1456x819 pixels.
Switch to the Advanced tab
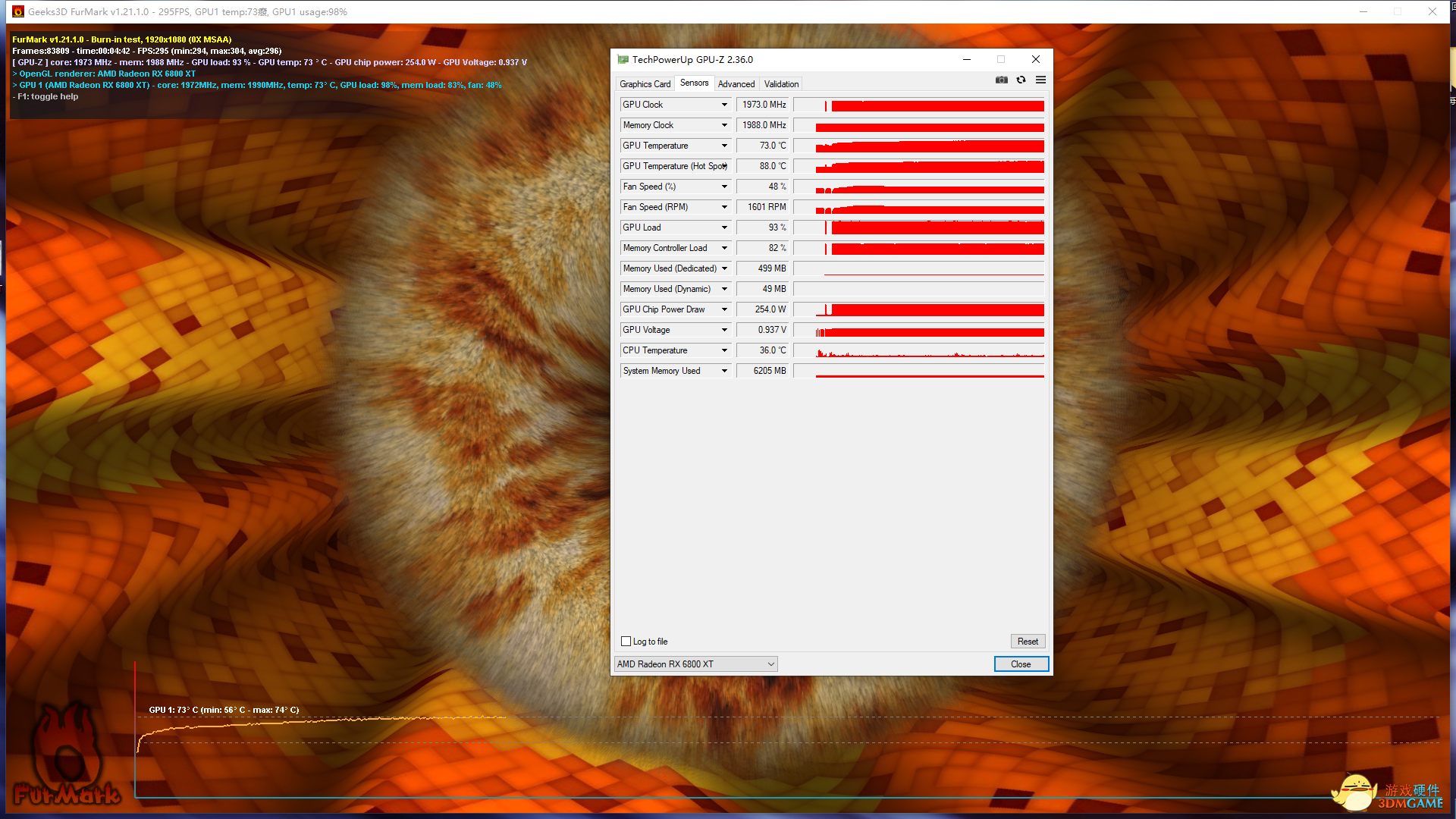pos(736,84)
